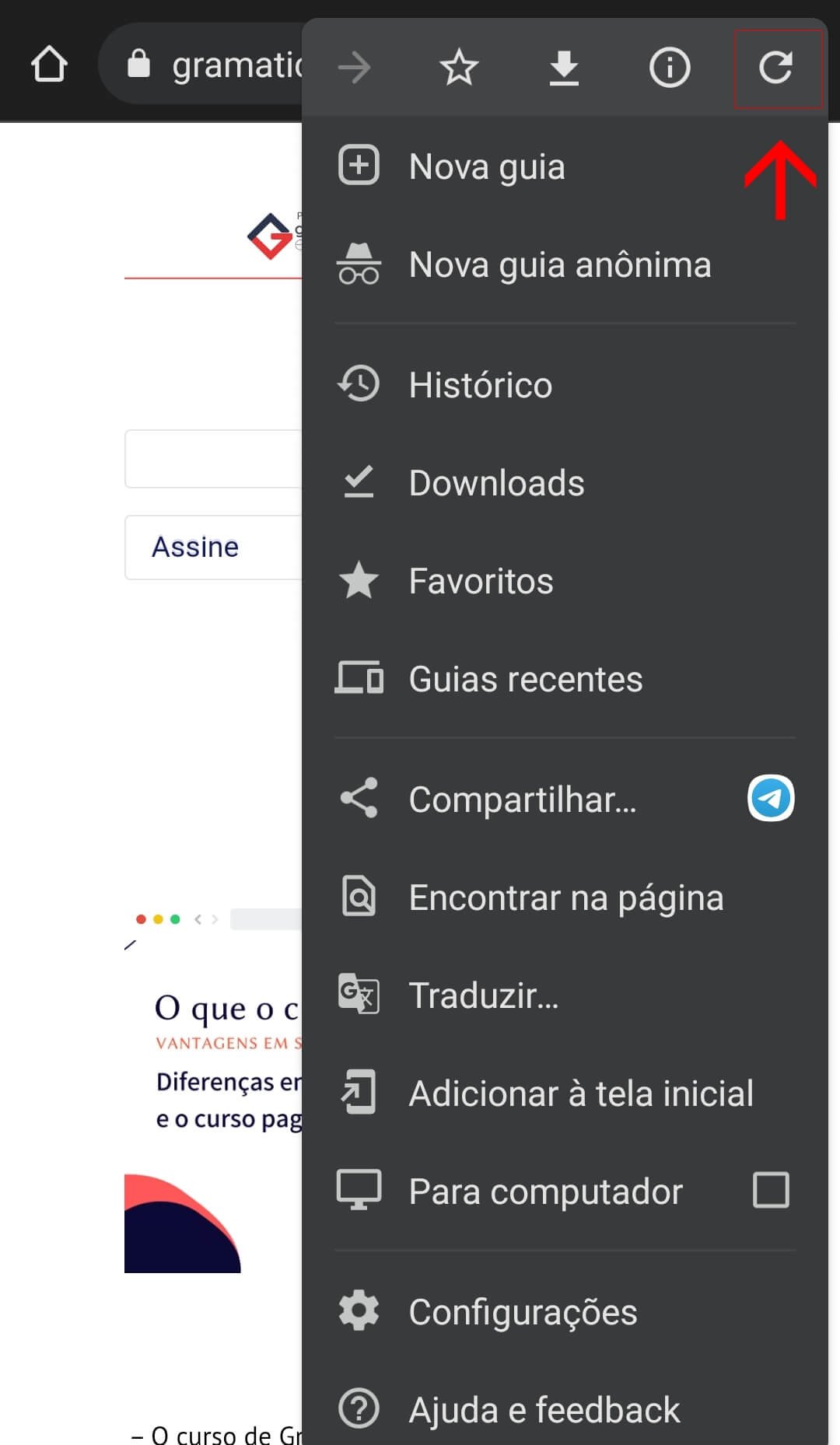Tap the forward navigation arrow
The image size is (840, 1445).
(355, 68)
